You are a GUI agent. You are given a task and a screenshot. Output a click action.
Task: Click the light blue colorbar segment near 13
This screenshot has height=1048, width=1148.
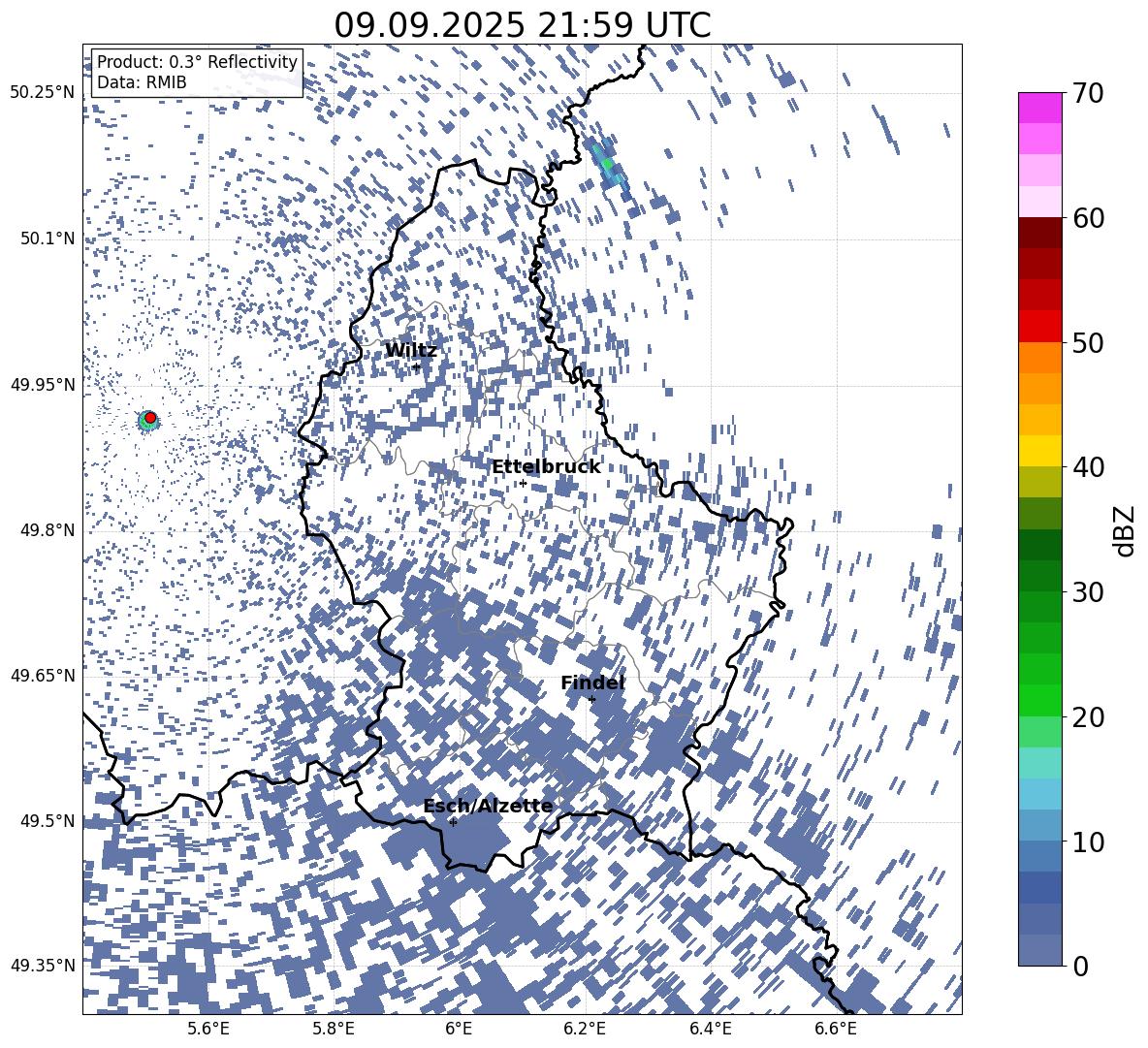pos(1039,793)
